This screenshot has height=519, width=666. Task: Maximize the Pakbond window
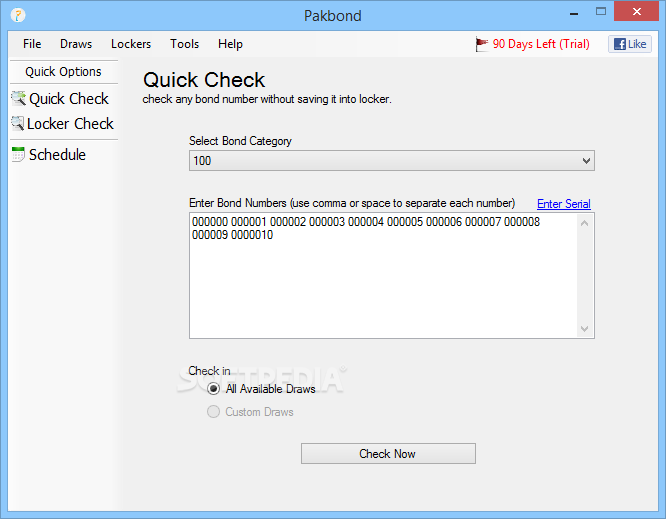click(601, 11)
